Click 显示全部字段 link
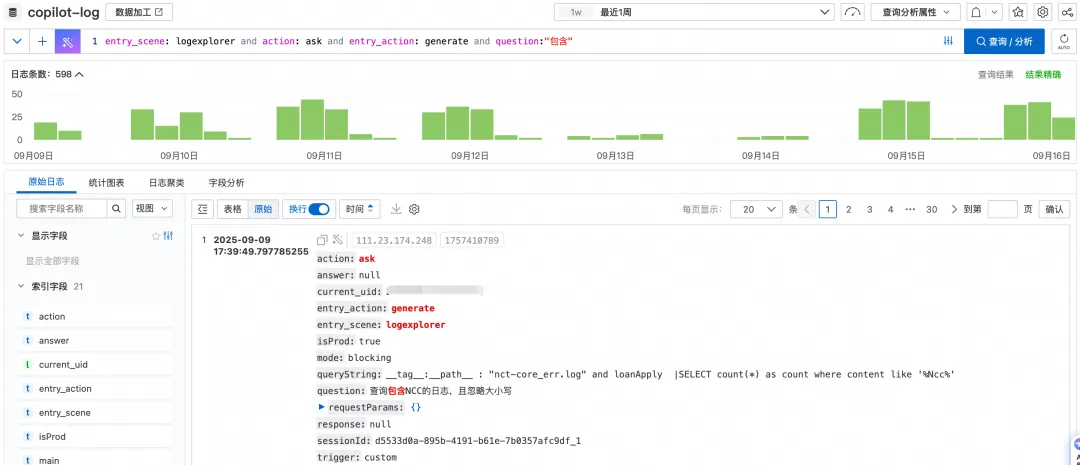This screenshot has width=1080, height=465. coord(52,261)
